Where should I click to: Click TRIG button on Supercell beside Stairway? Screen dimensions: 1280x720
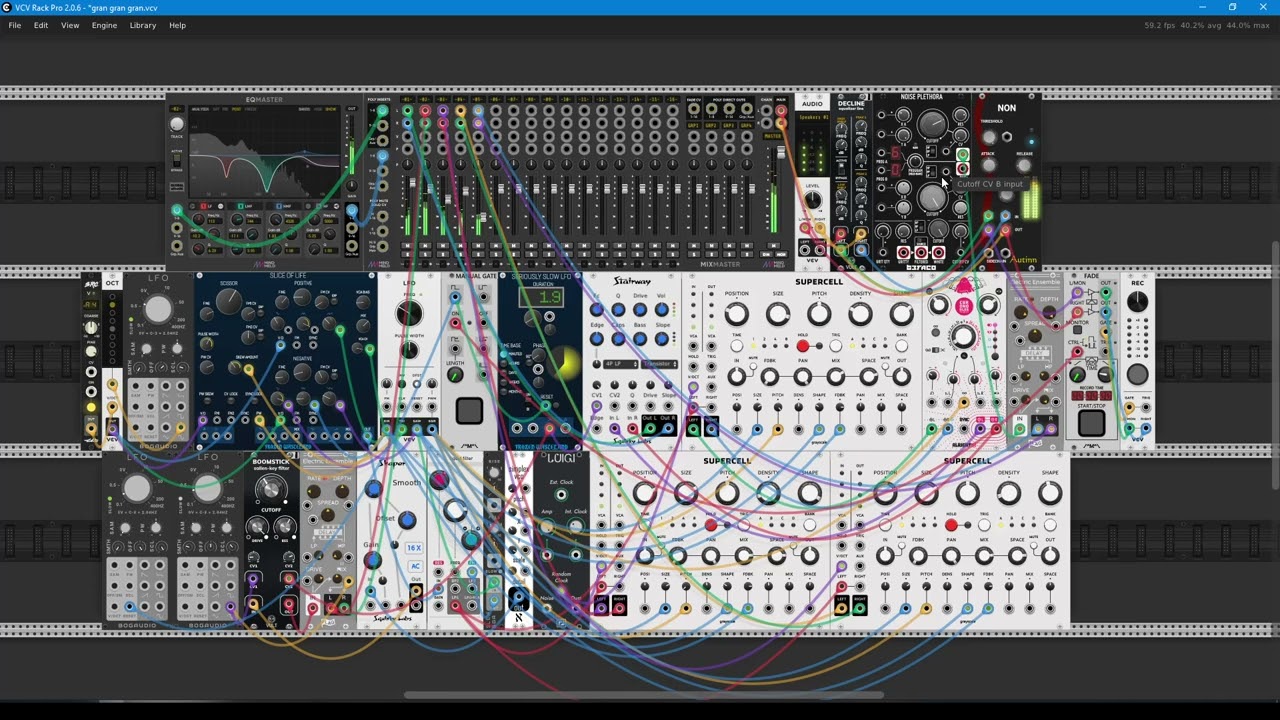tap(835, 346)
